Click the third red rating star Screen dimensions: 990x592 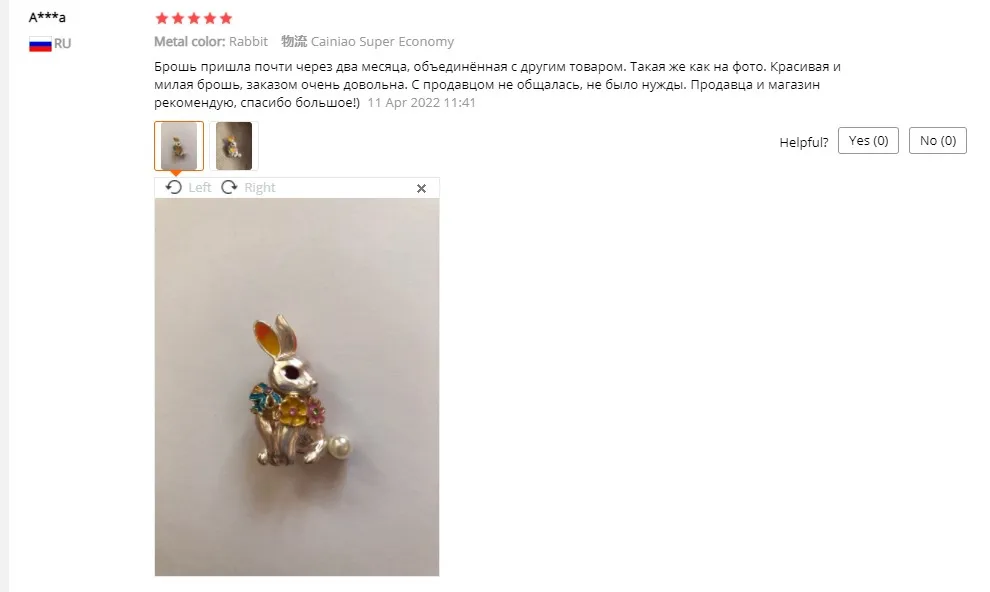click(194, 18)
